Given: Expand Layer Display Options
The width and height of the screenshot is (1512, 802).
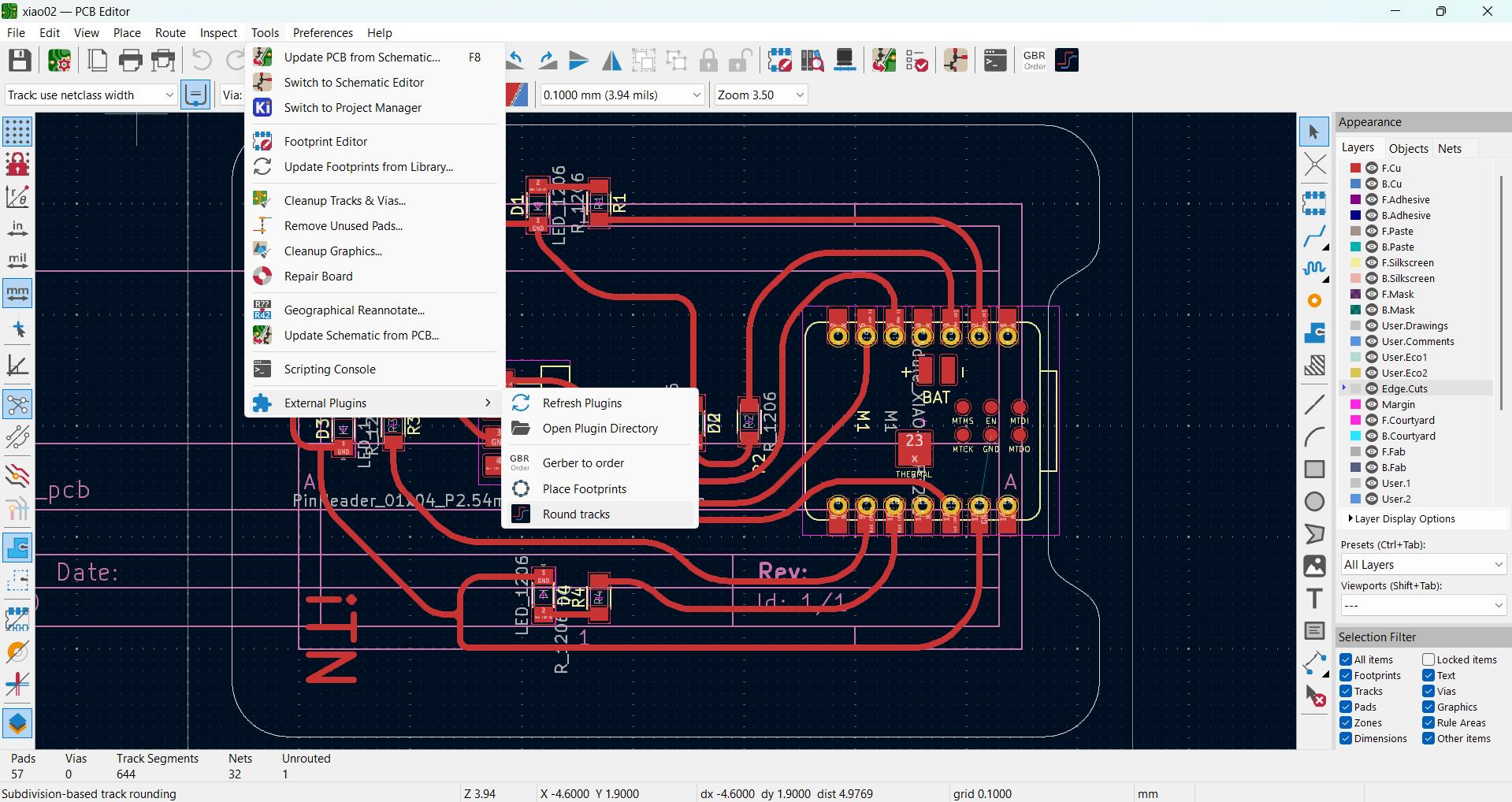Looking at the screenshot, I should pos(1402,518).
